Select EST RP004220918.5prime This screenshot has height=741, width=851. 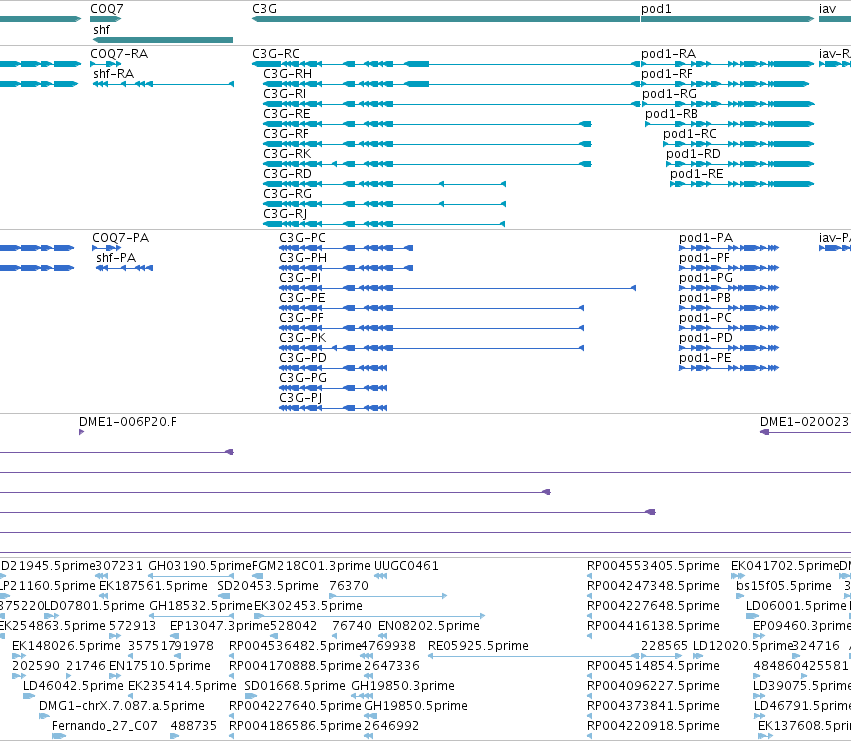coord(653,726)
